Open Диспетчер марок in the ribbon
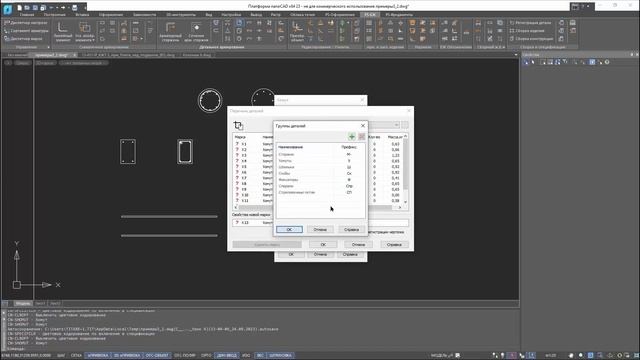Image resolution: width=640 pixels, height=360 pixels. pyautogui.click(x=23, y=39)
